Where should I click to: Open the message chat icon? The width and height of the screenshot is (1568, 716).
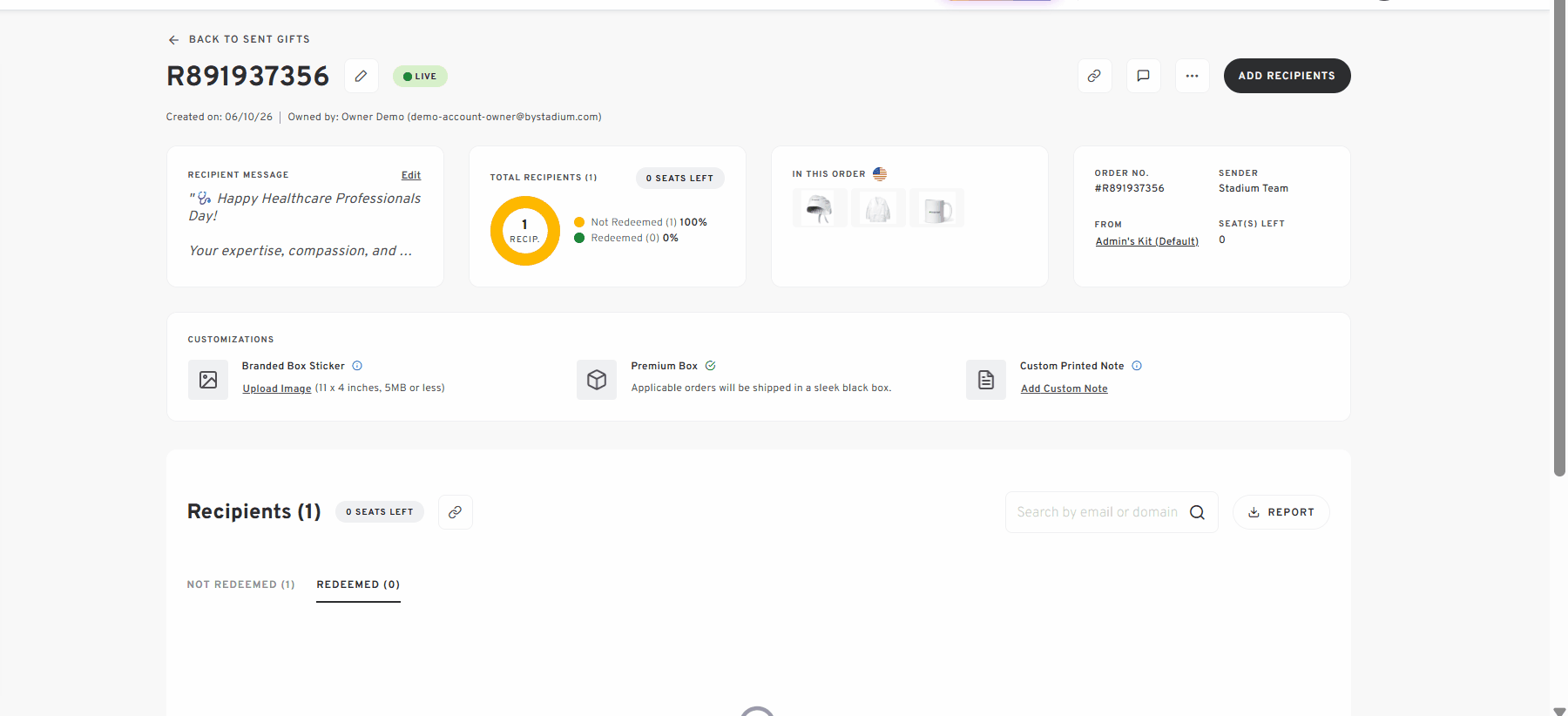pos(1143,76)
